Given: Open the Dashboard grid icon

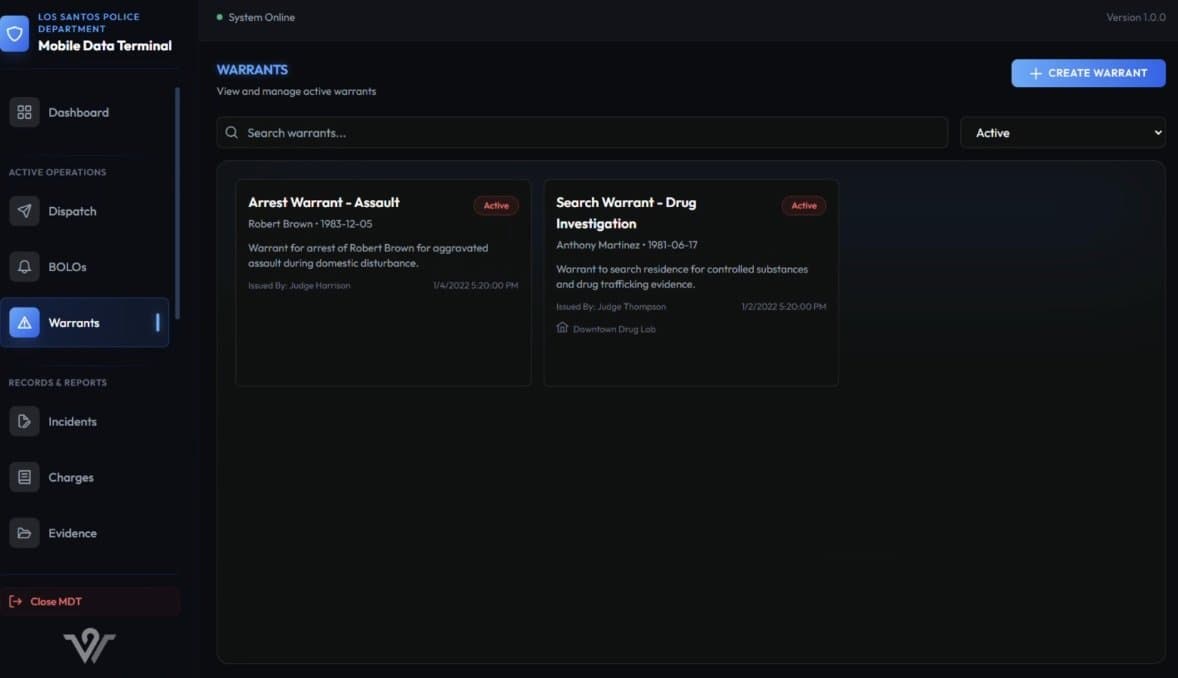Looking at the screenshot, I should pyautogui.click(x=24, y=113).
